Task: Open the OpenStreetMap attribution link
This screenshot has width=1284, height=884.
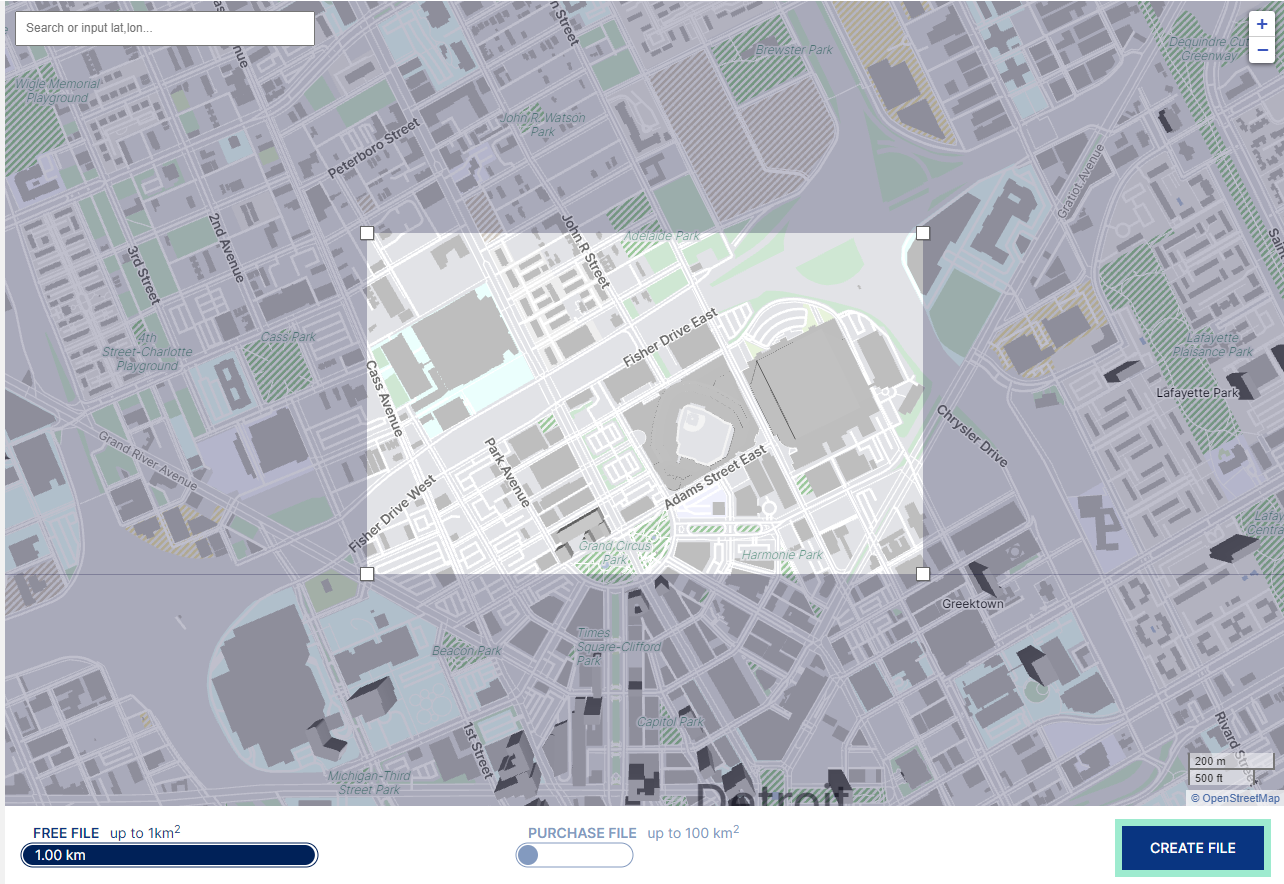Action: [x=1235, y=798]
